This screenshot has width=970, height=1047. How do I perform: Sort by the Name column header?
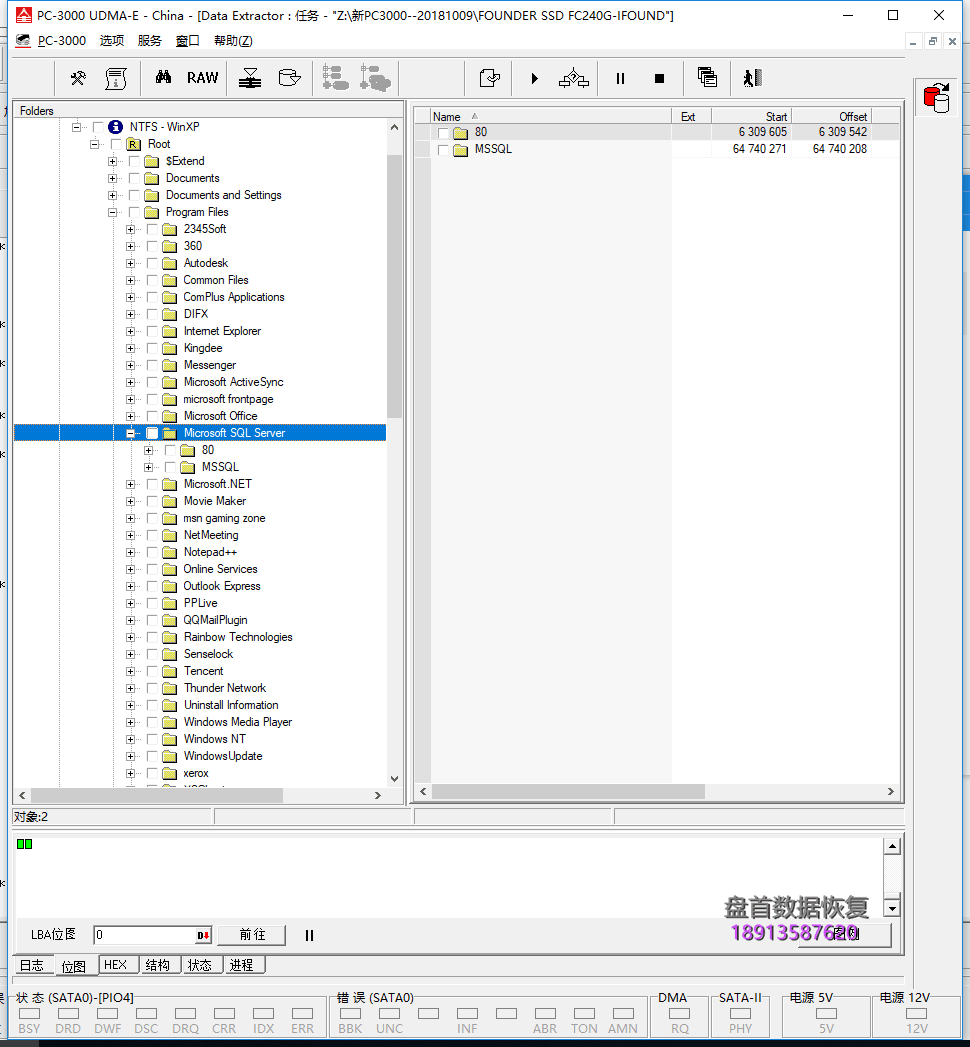(x=551, y=116)
